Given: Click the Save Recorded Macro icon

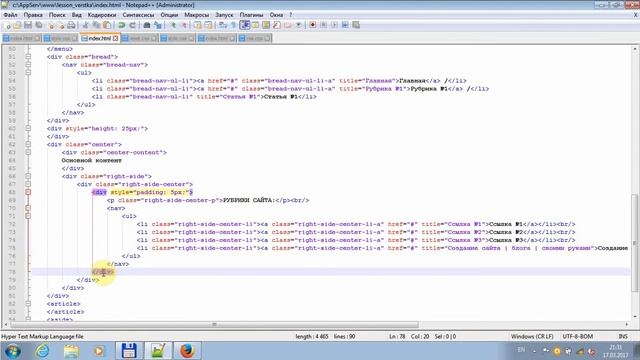Looking at the screenshot, I should click(x=356, y=25).
